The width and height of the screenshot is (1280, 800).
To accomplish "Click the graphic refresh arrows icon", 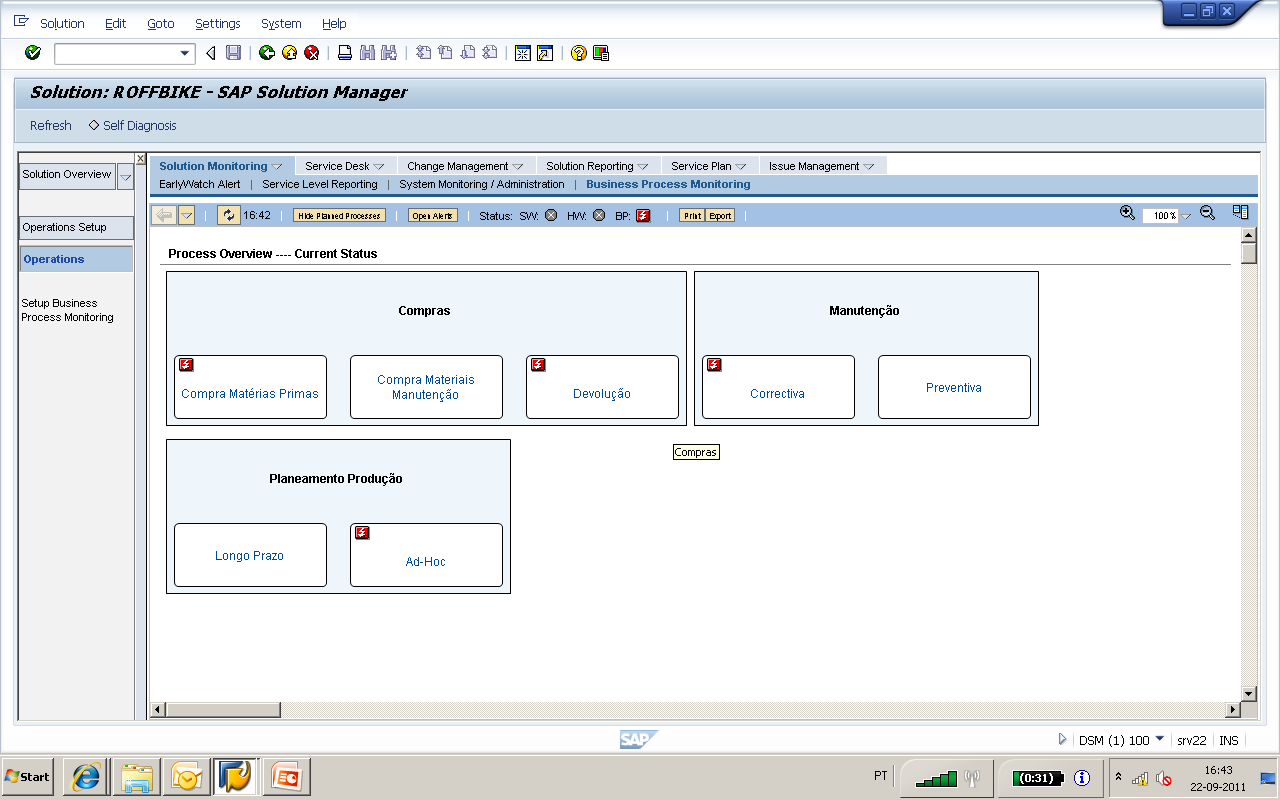I will click(229, 215).
